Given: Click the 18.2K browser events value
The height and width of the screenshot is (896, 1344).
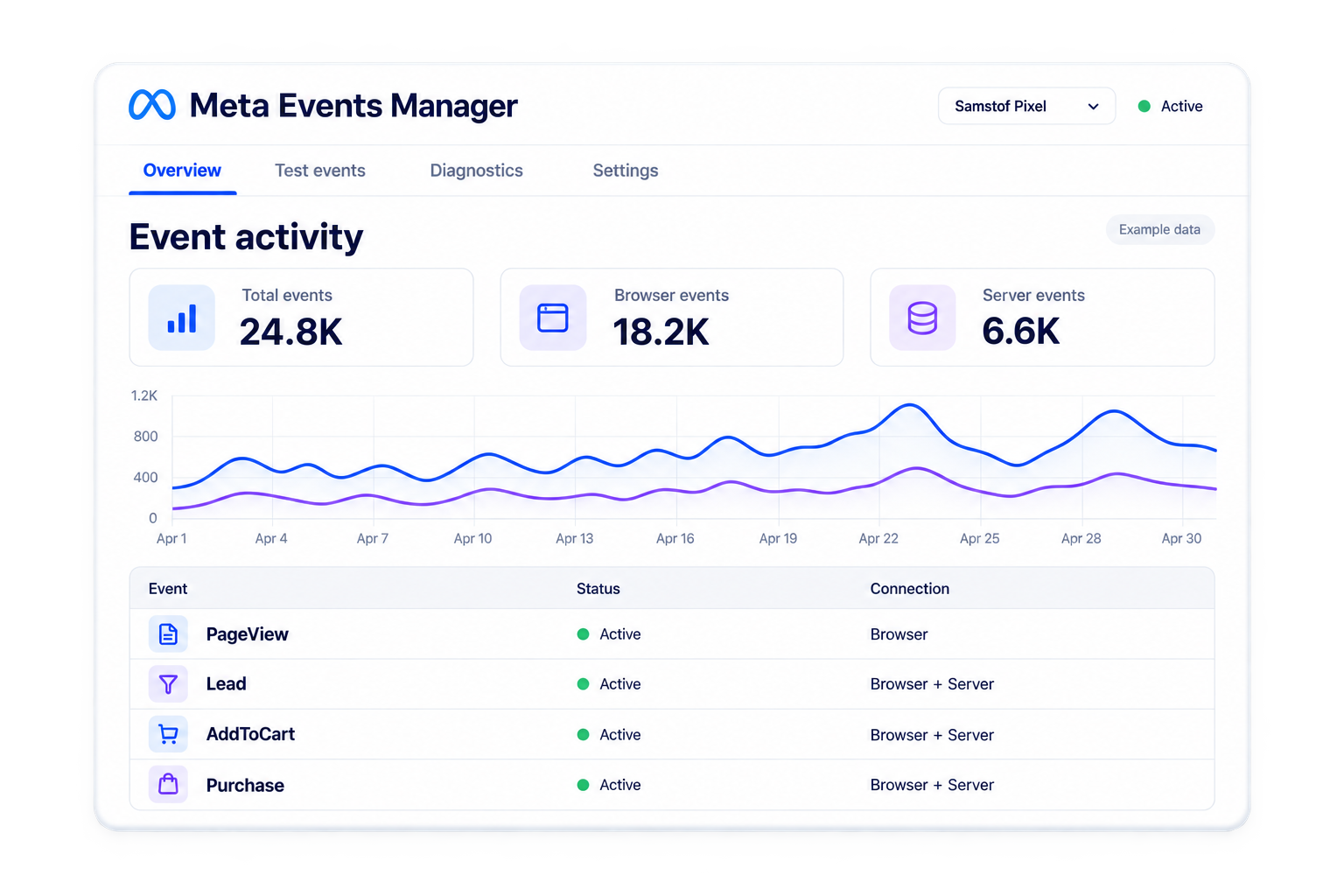Looking at the screenshot, I should [661, 332].
